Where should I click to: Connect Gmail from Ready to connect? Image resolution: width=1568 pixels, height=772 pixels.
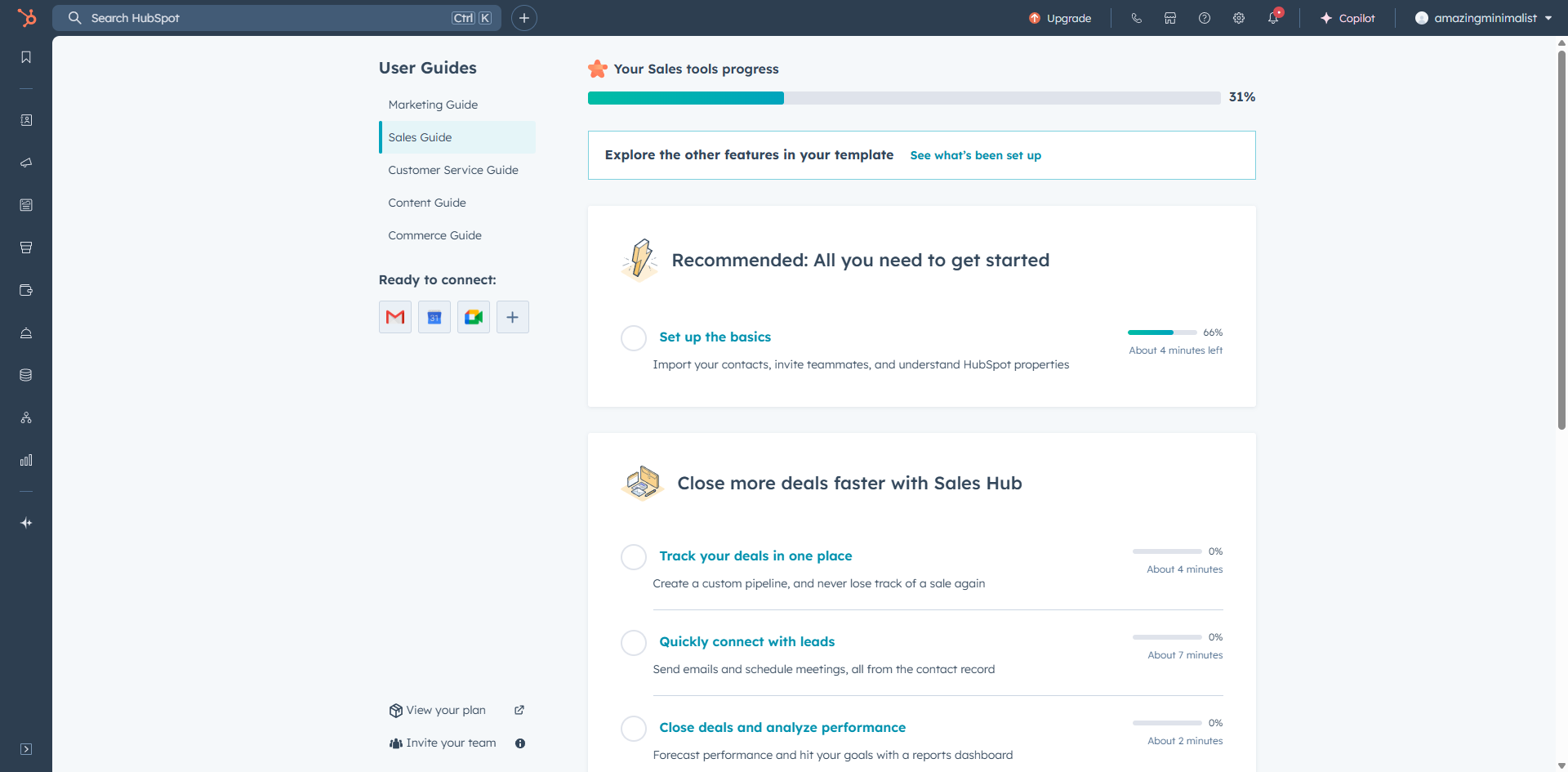[x=395, y=317]
